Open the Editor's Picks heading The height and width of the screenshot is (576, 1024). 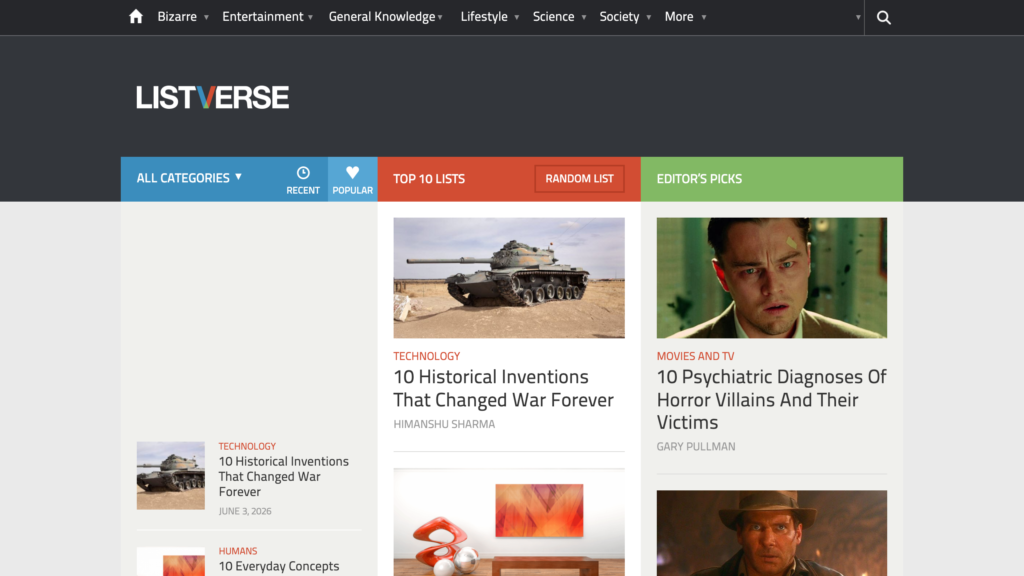tap(699, 179)
